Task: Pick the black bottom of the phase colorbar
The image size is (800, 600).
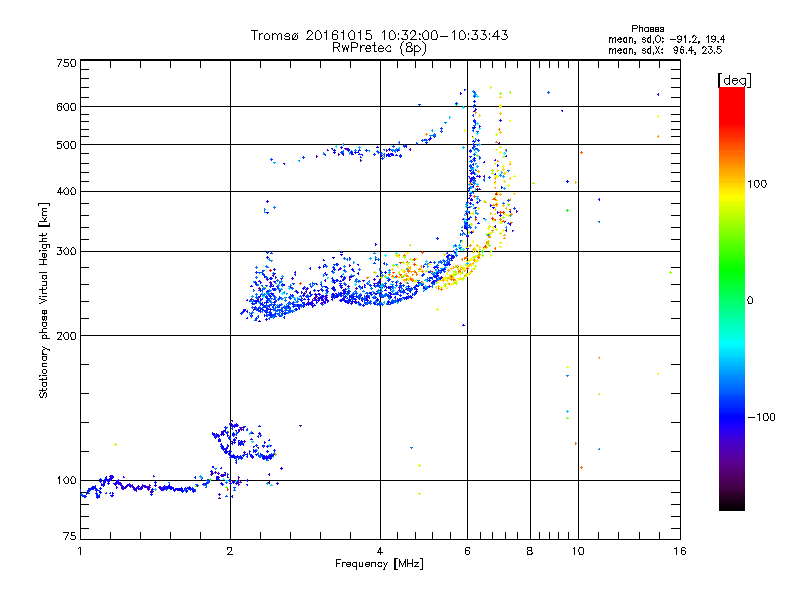Action: click(x=732, y=504)
